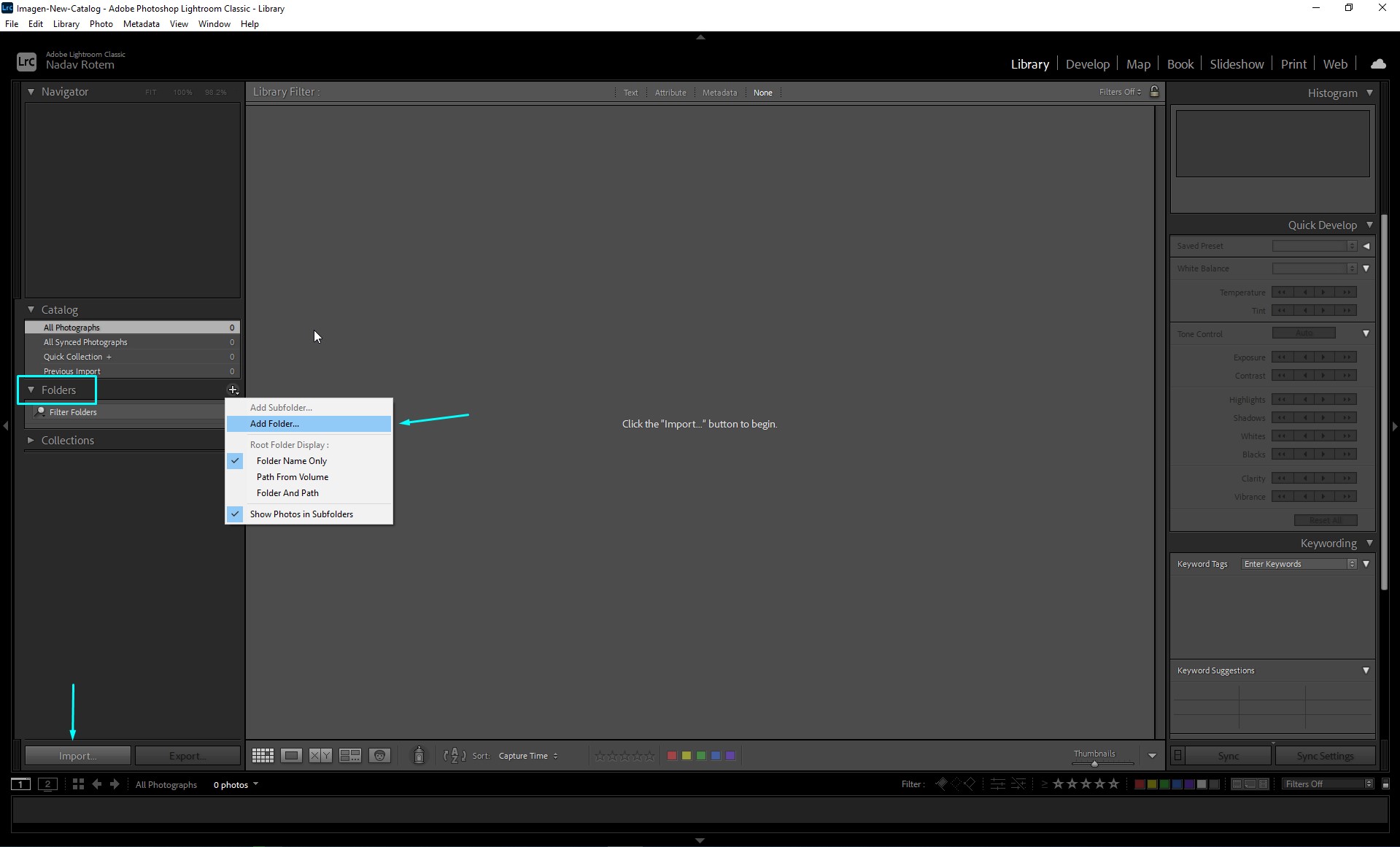The height and width of the screenshot is (847, 1400).
Task: Choose Add Folder... from the menu
Action: (x=274, y=424)
